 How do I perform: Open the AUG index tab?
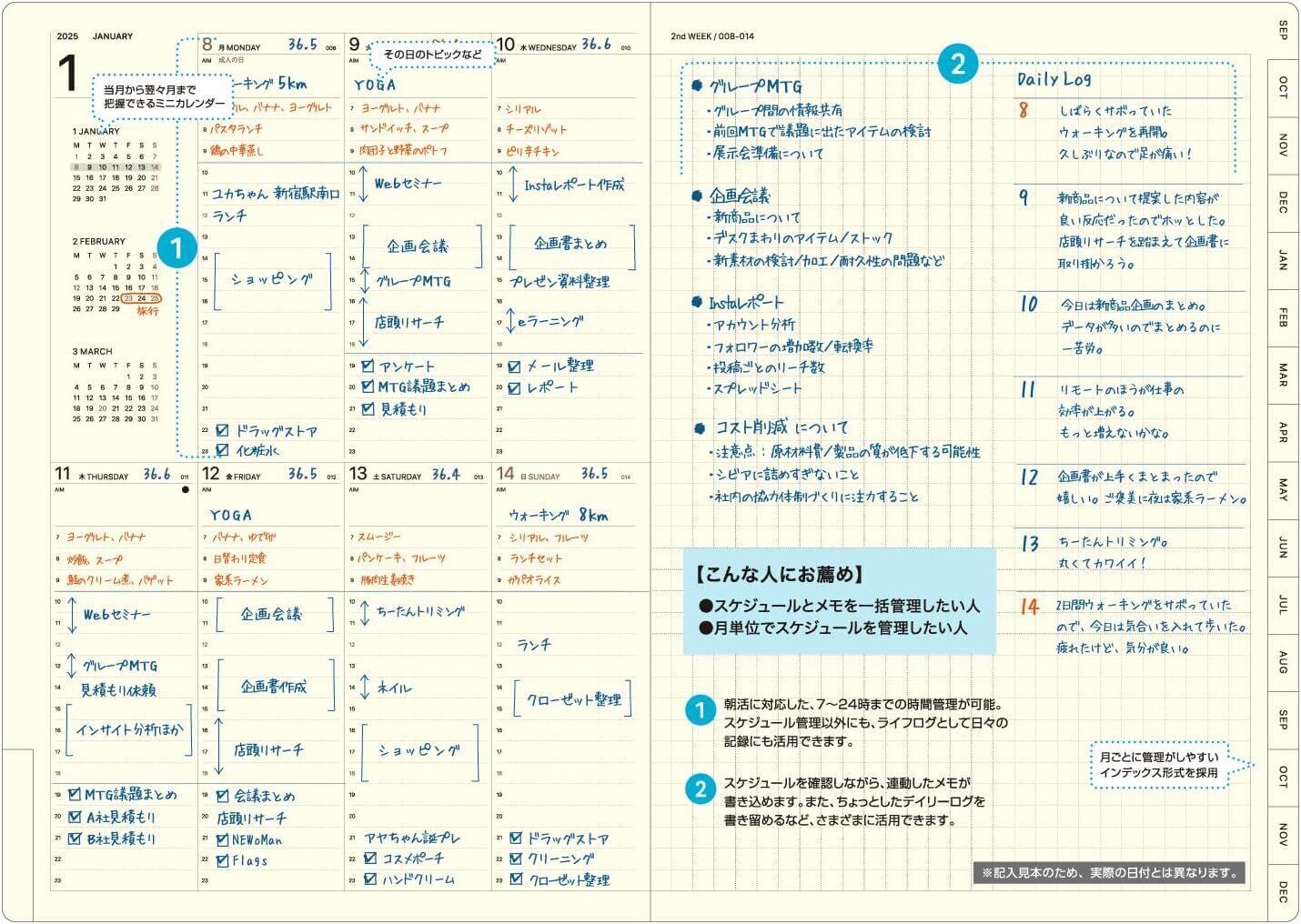(1284, 661)
